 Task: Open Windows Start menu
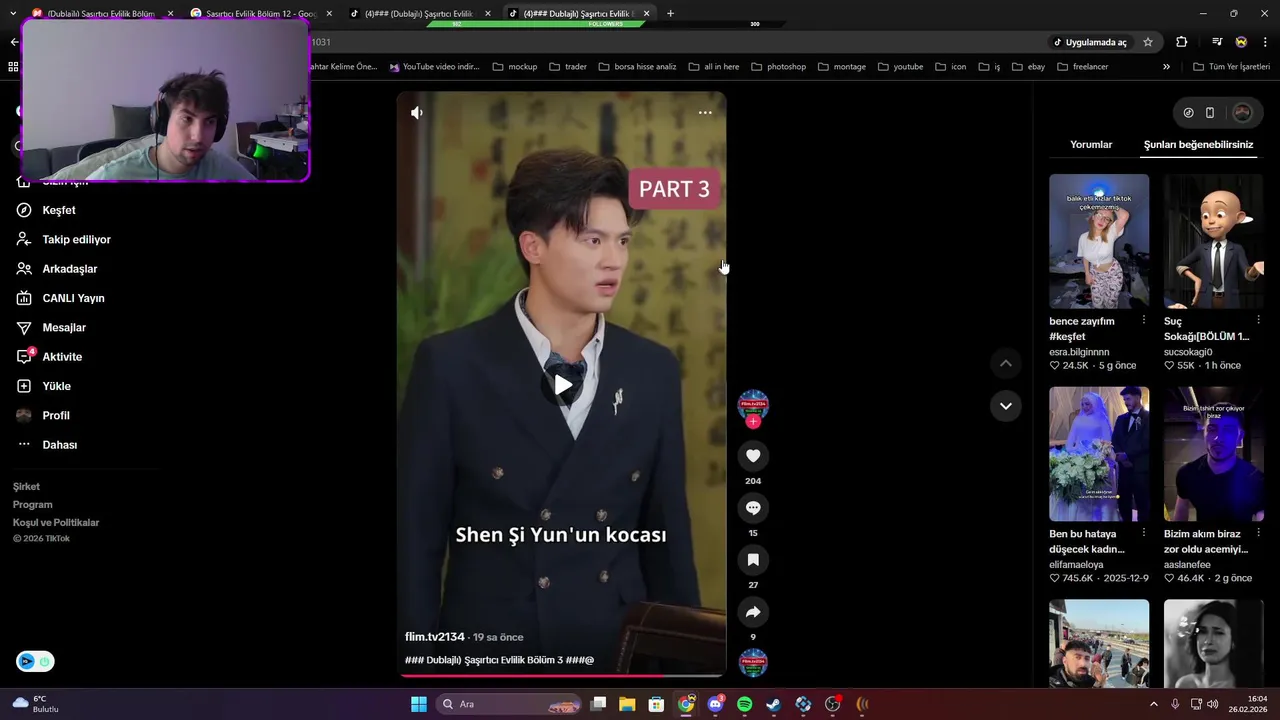pos(419,704)
